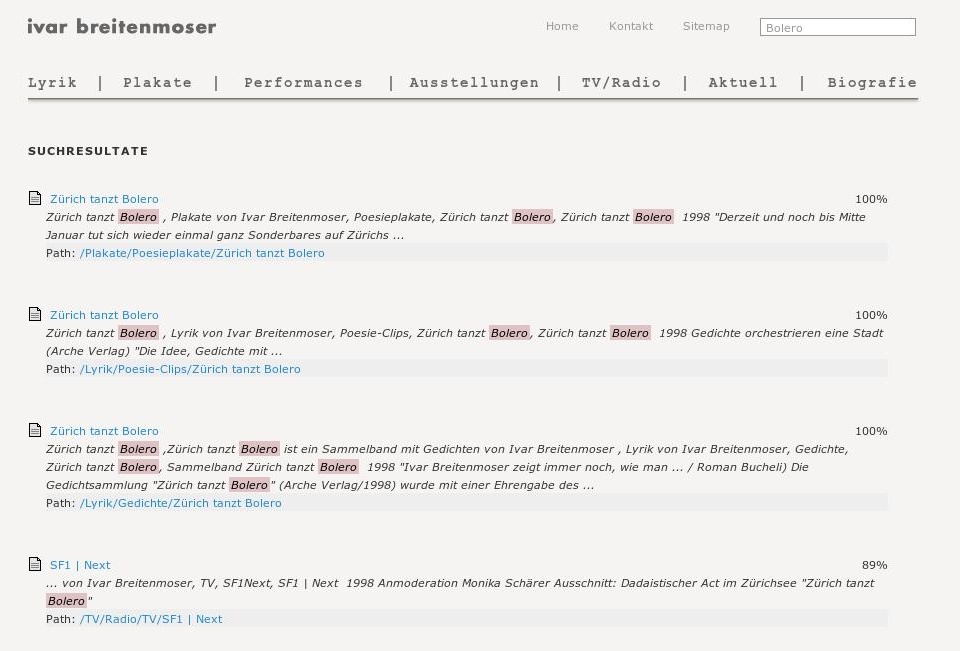The image size is (960, 651).
Task: Follow the /TV/Radio/TV/SF1 | Next path link
Action: pyautogui.click(x=151, y=619)
